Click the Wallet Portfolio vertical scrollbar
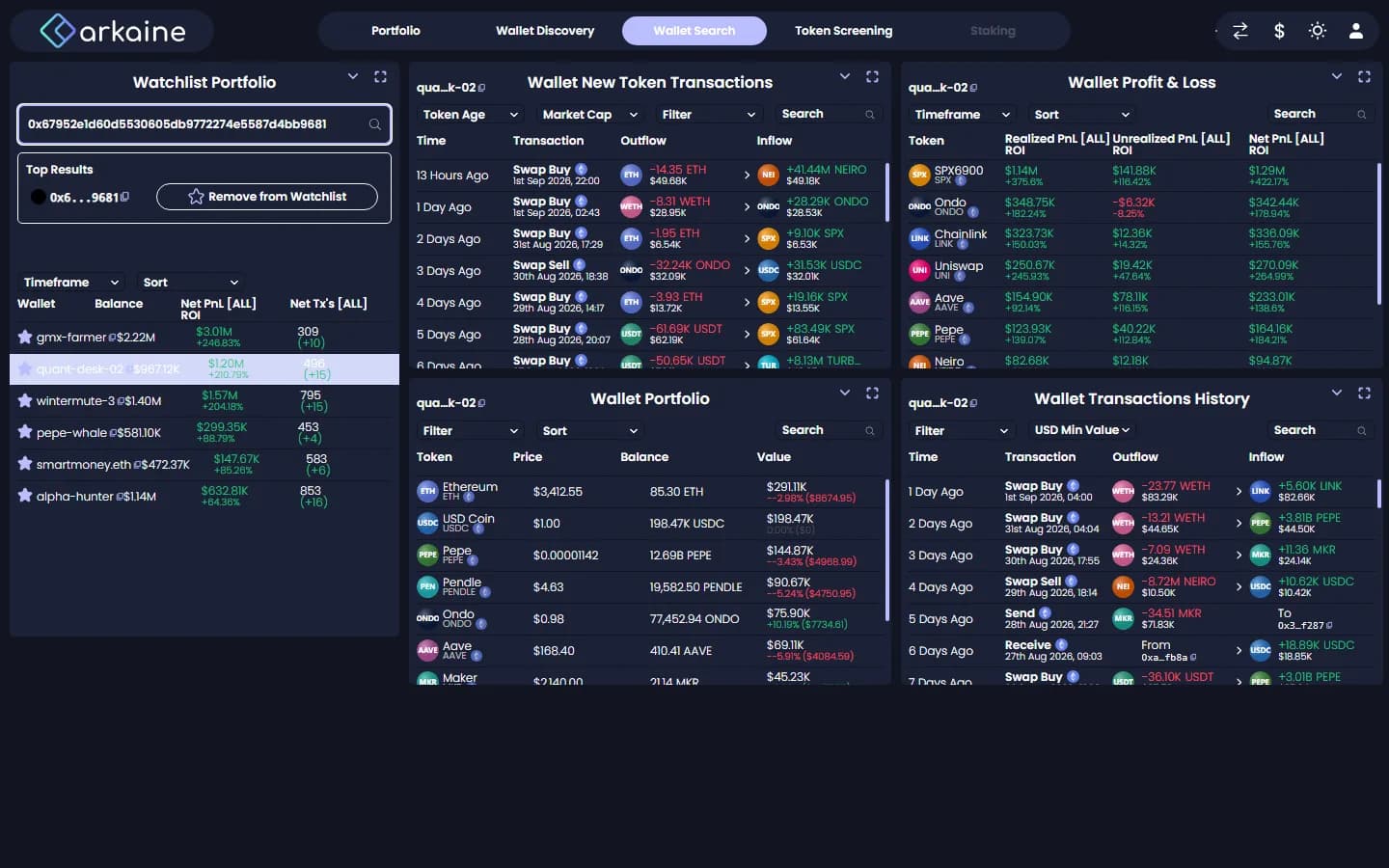The height and width of the screenshot is (868, 1389). pos(886,550)
